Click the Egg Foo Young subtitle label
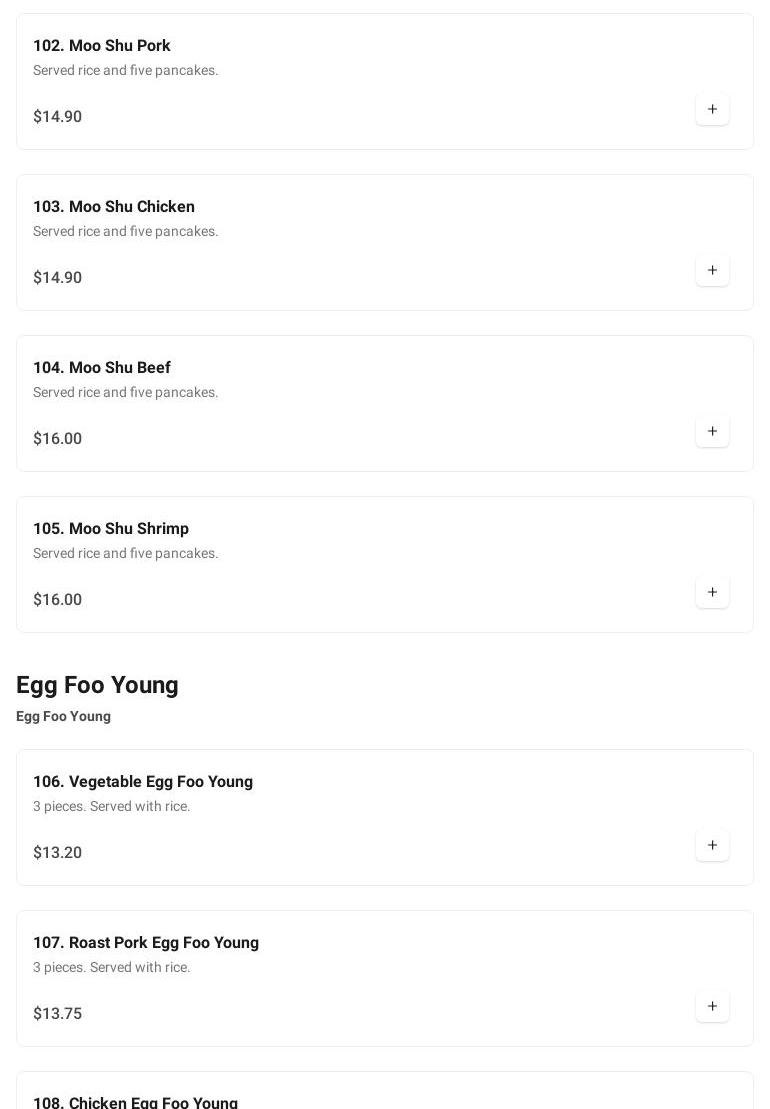The image size is (770, 1109). pyautogui.click(x=63, y=716)
